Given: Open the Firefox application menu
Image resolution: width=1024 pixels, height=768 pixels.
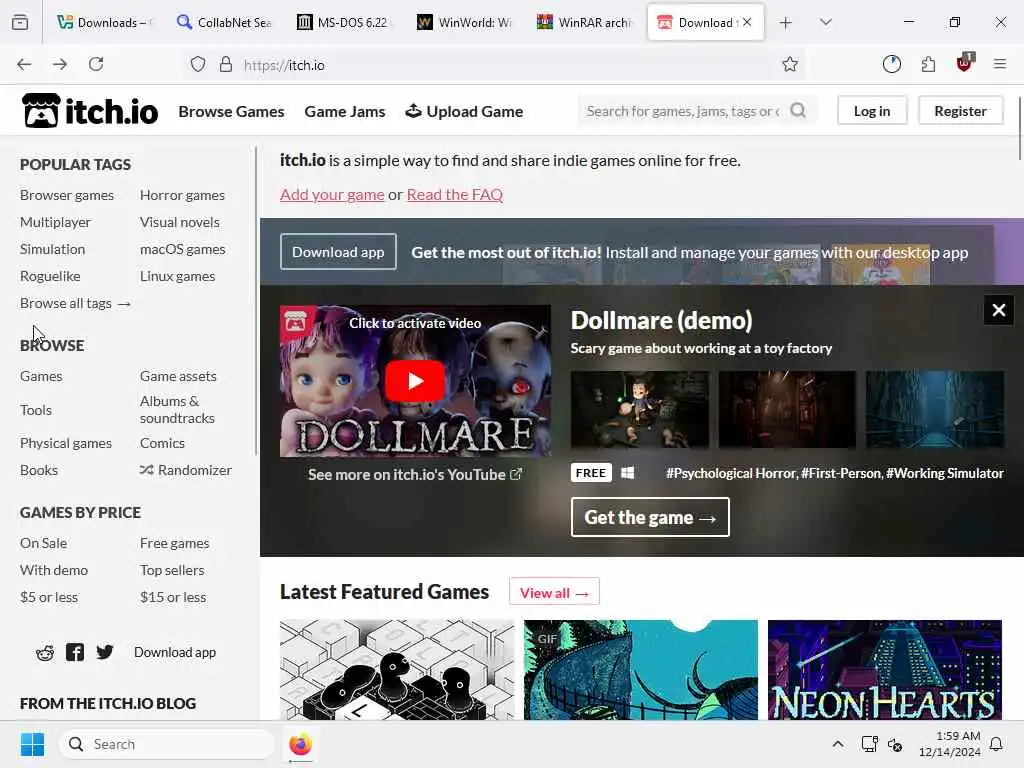Looking at the screenshot, I should click(1000, 64).
